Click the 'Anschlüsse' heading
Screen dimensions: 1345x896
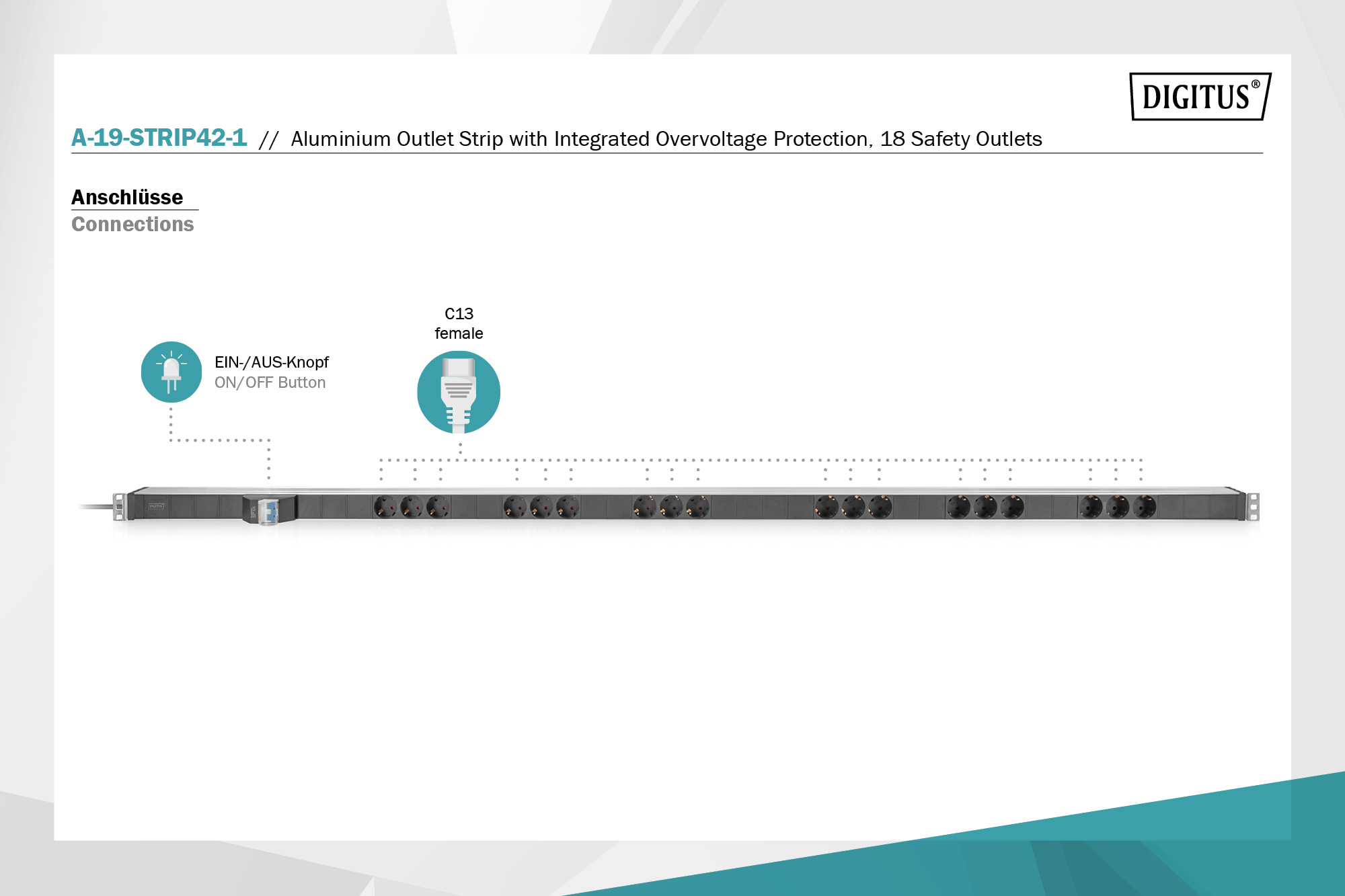(127, 197)
